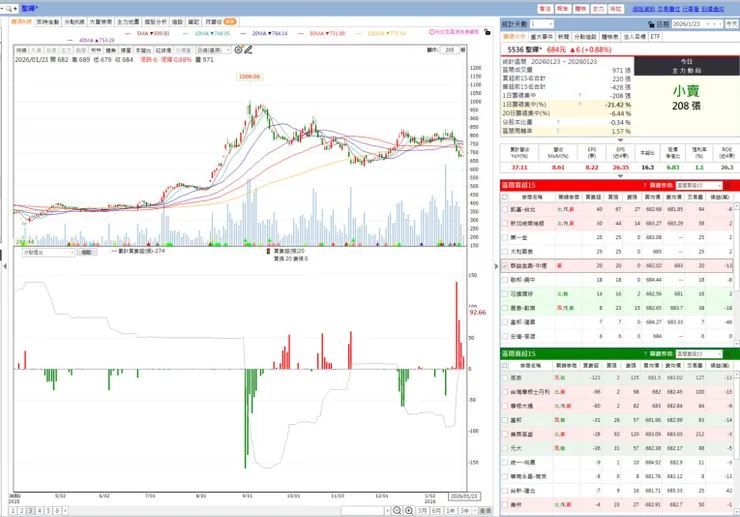Click help question mark beside 佔股本比重
The height and width of the screenshot is (517, 740).
coord(558,122)
